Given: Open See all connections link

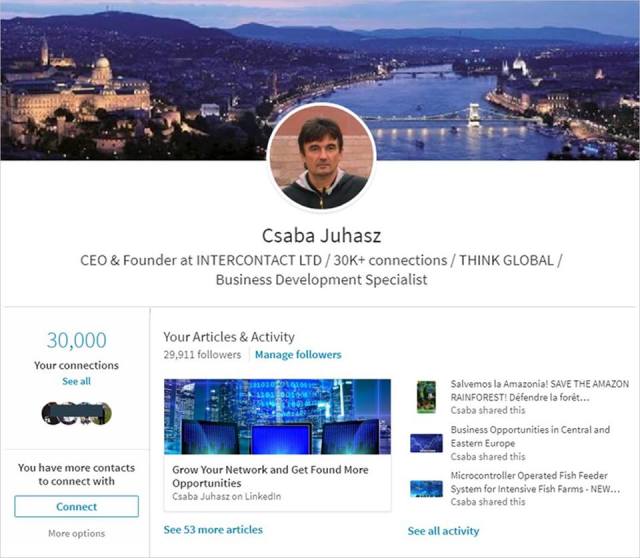Looking at the screenshot, I should (x=76, y=381).
